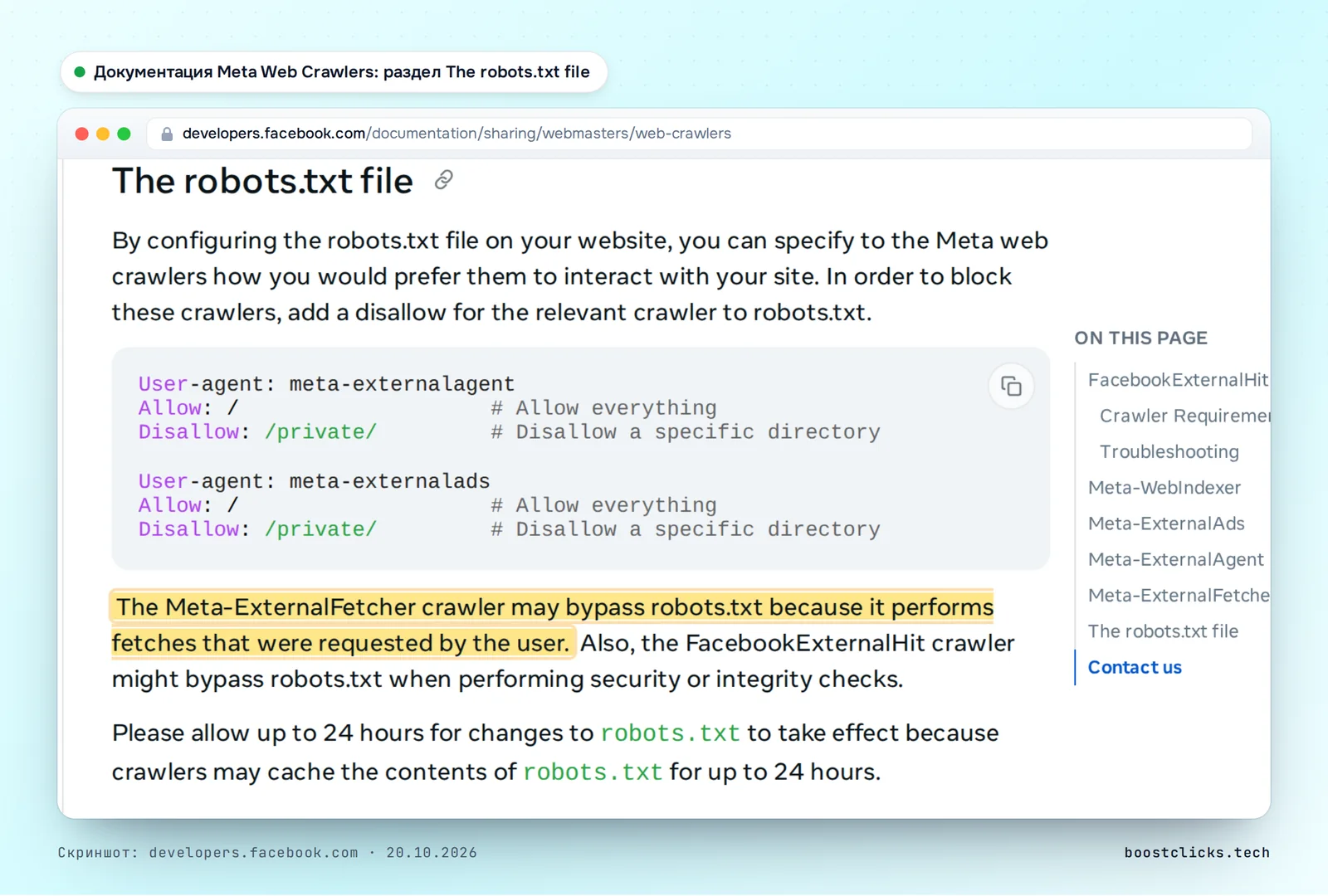Screen dimensions: 1328x896
Task: Click 'User-agent: meta-externalagent' code line
Action: point(326,384)
